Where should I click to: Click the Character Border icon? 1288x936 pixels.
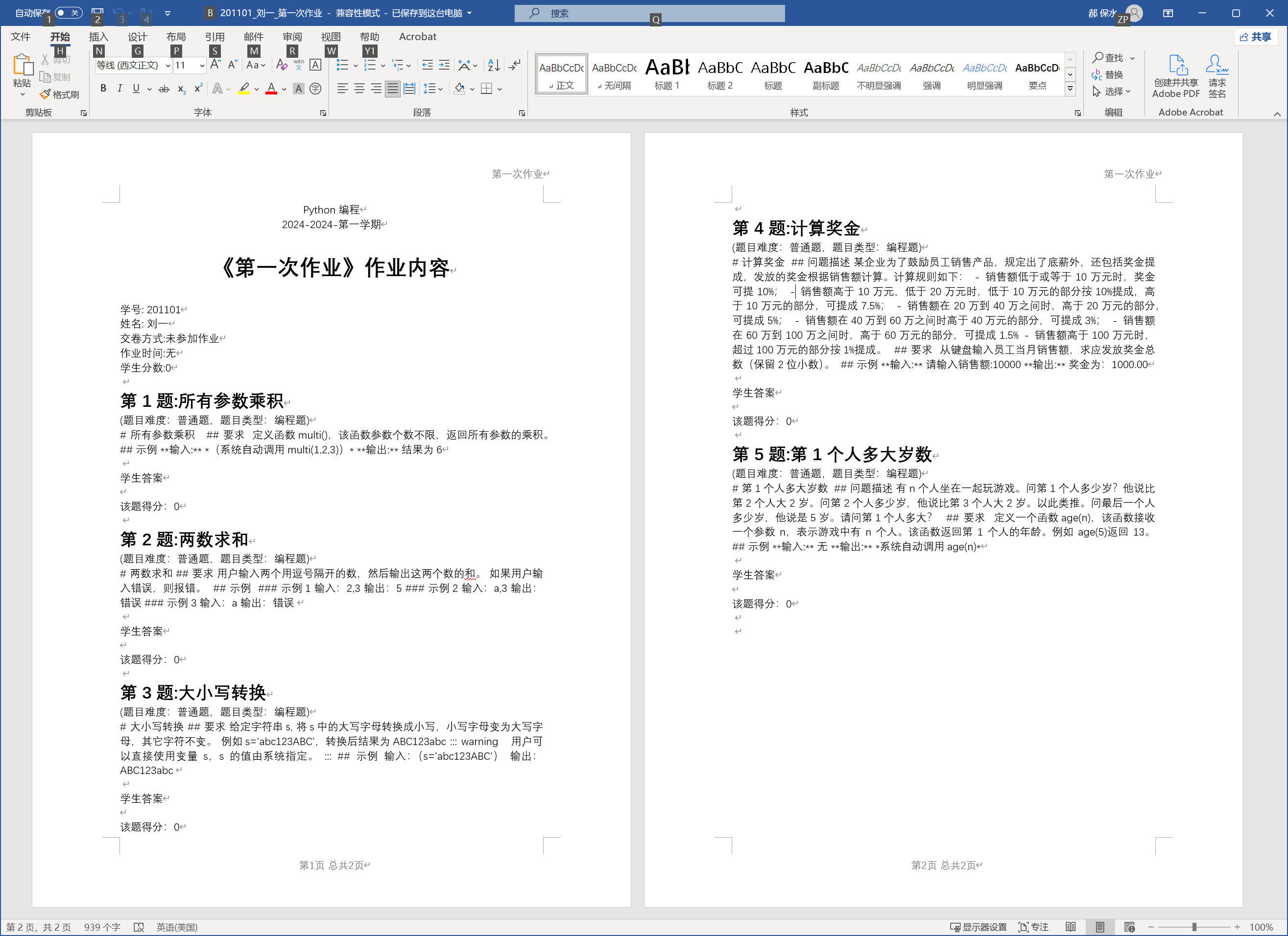(316, 65)
